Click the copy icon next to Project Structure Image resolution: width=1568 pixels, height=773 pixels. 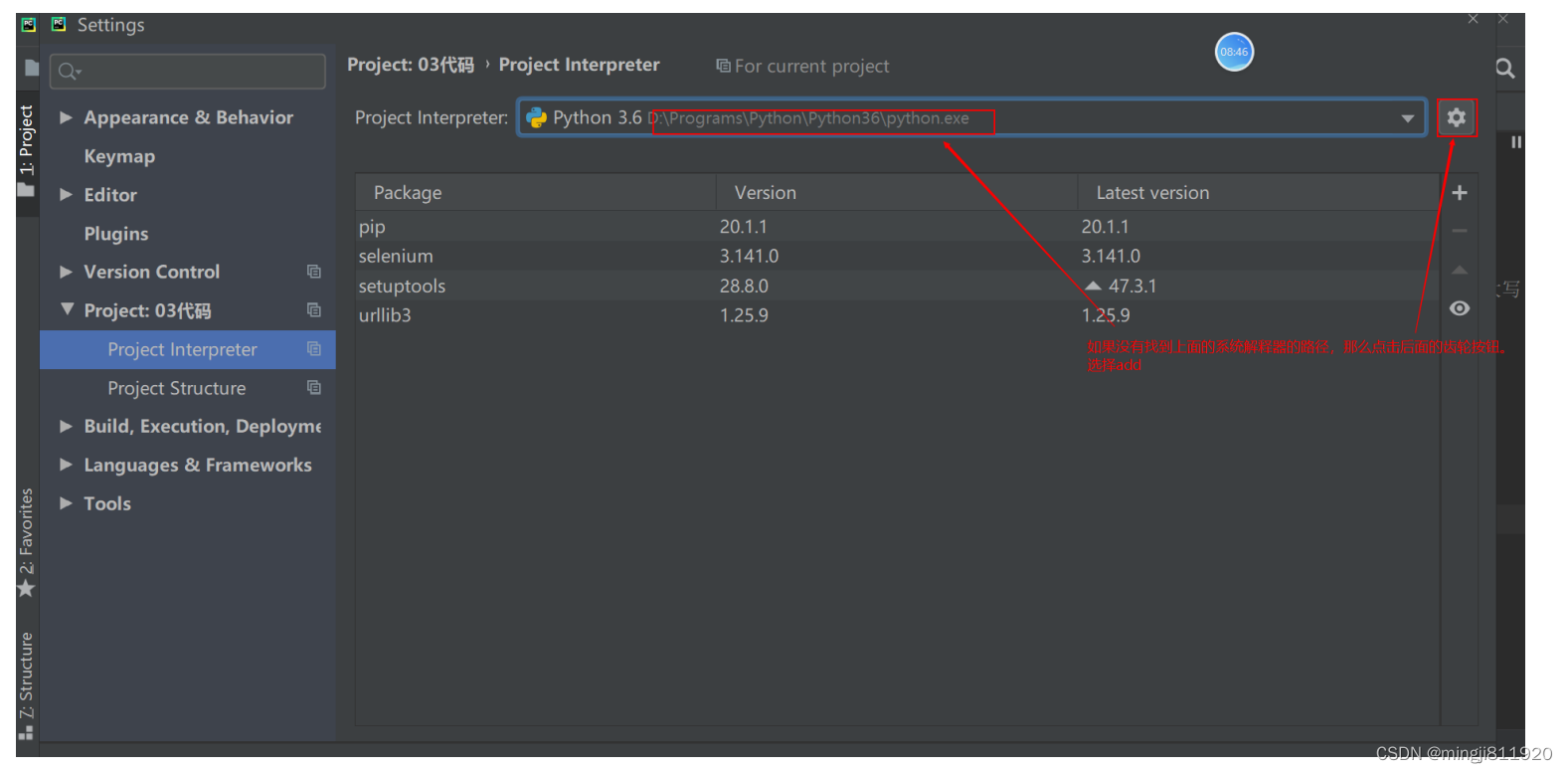pos(314,388)
